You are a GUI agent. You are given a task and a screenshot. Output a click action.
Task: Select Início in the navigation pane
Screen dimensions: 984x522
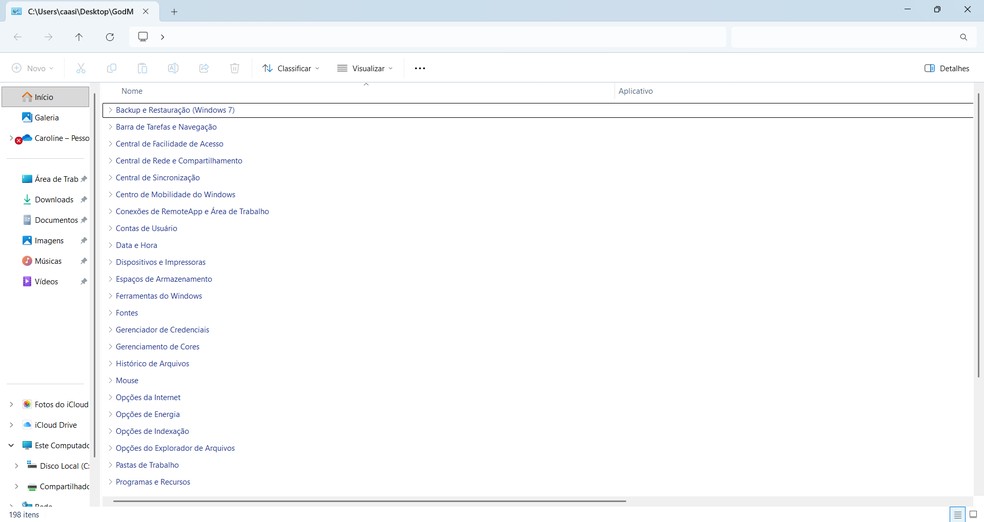click(45, 97)
